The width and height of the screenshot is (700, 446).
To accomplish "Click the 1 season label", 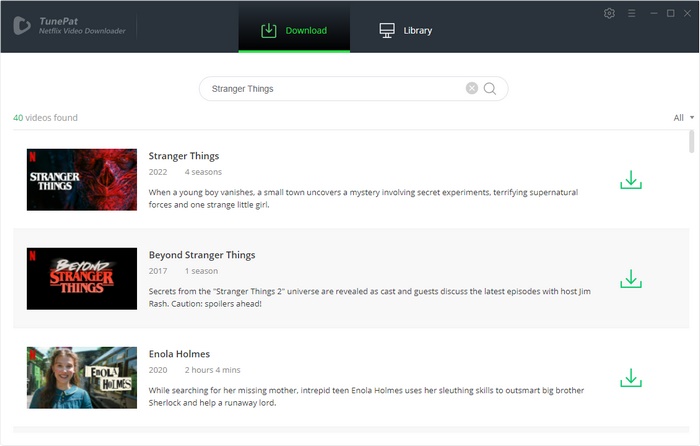I will point(201,271).
